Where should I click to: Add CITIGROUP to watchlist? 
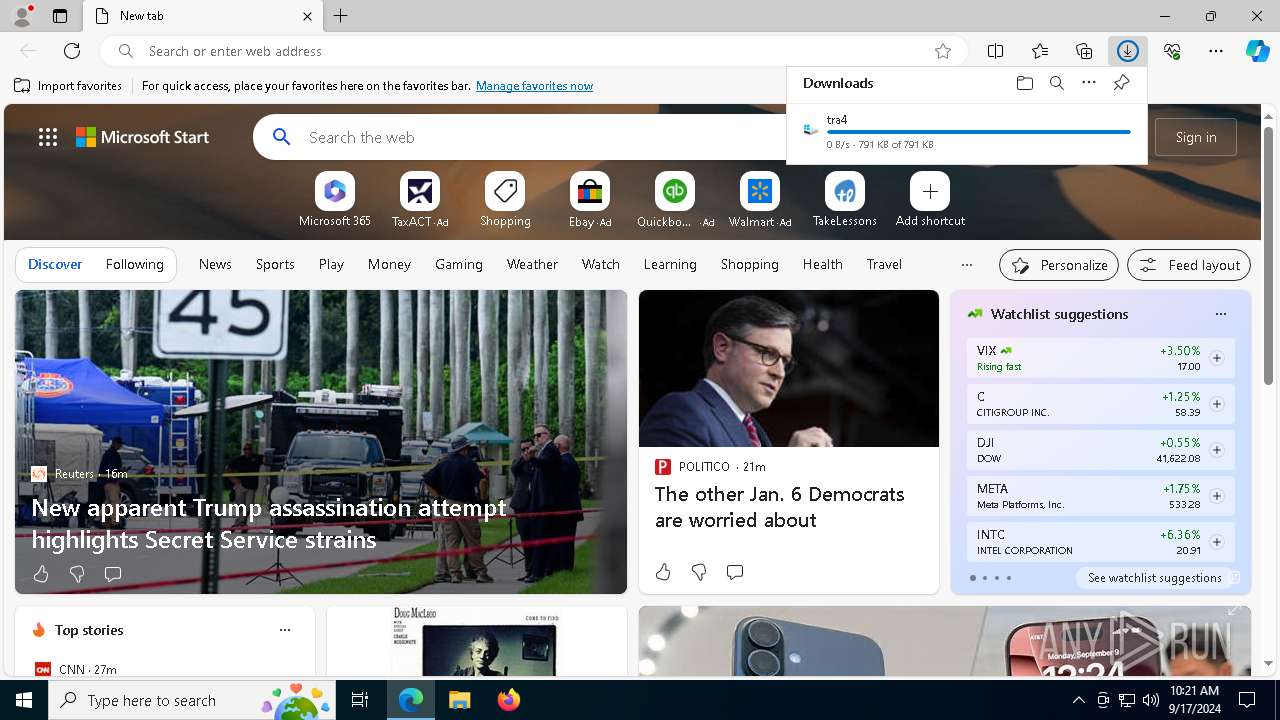coord(1216,404)
